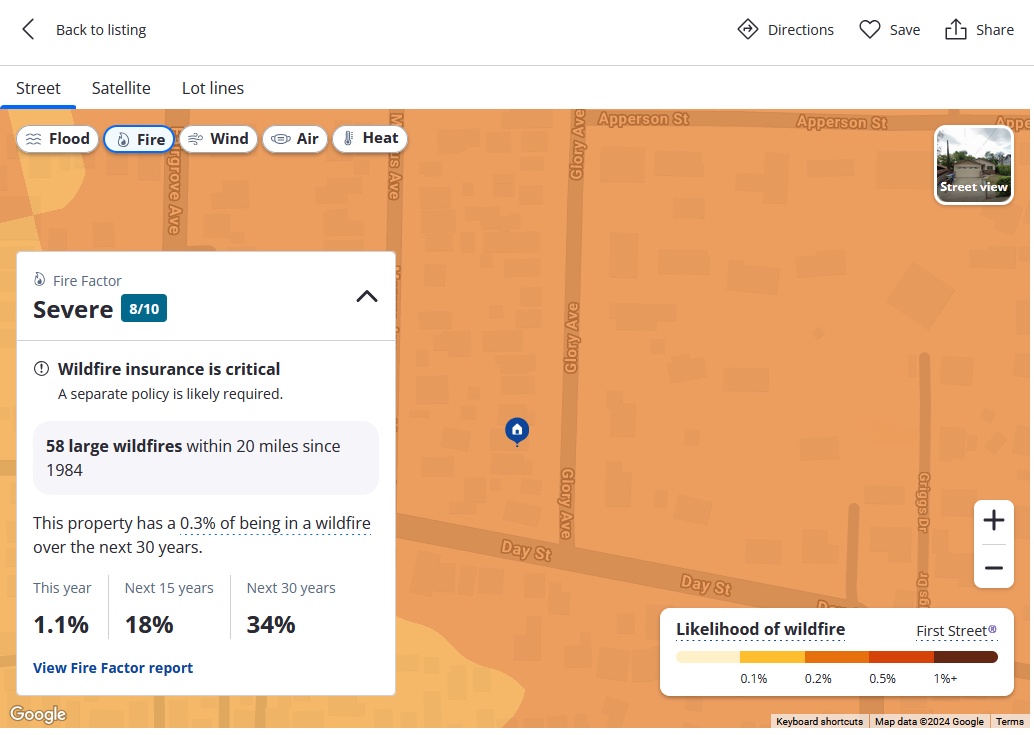The height and width of the screenshot is (735, 1034).
Task: Toggle the Flood risk layer
Action: click(x=58, y=138)
